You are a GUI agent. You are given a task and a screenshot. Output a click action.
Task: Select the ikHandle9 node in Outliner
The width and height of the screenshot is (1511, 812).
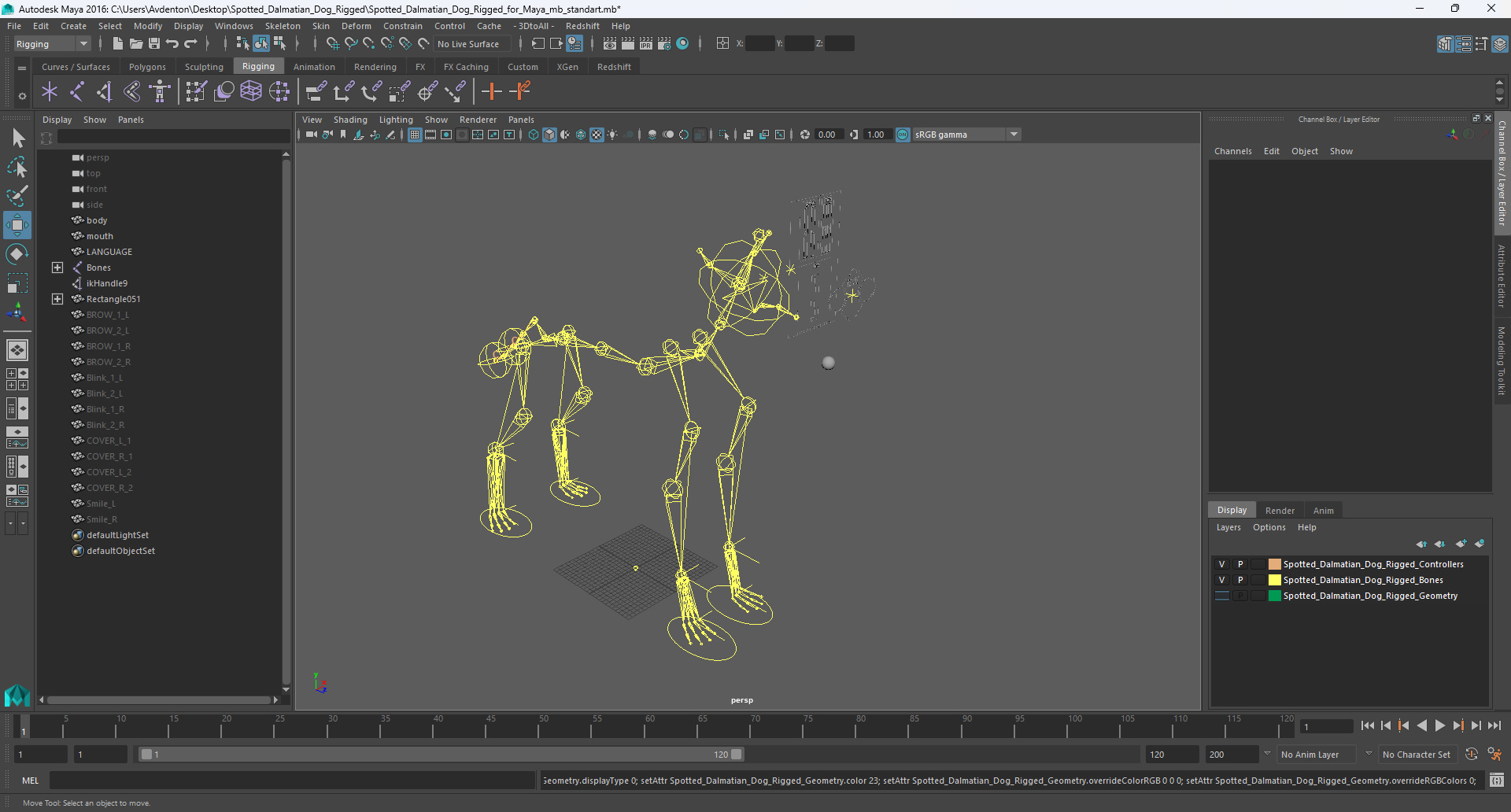107,283
